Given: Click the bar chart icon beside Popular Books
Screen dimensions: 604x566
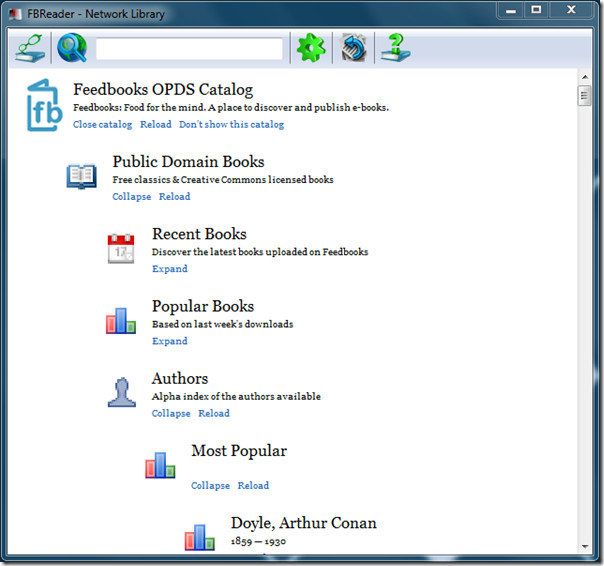Looking at the screenshot, I should (121, 321).
